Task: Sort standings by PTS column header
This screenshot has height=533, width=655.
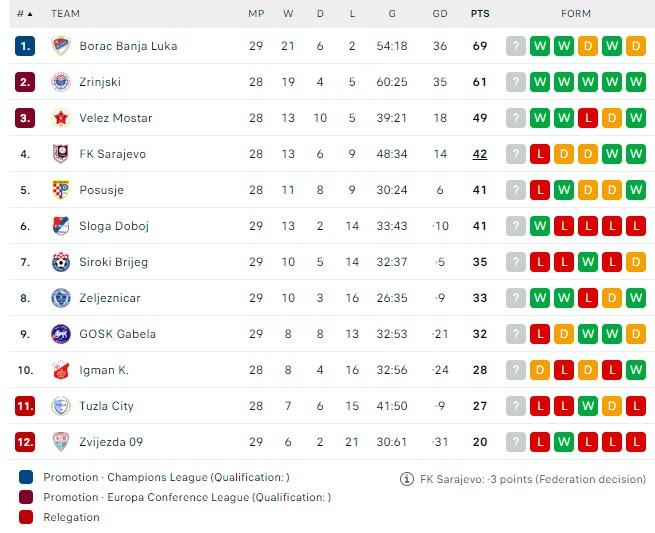Action: pyautogui.click(x=480, y=14)
